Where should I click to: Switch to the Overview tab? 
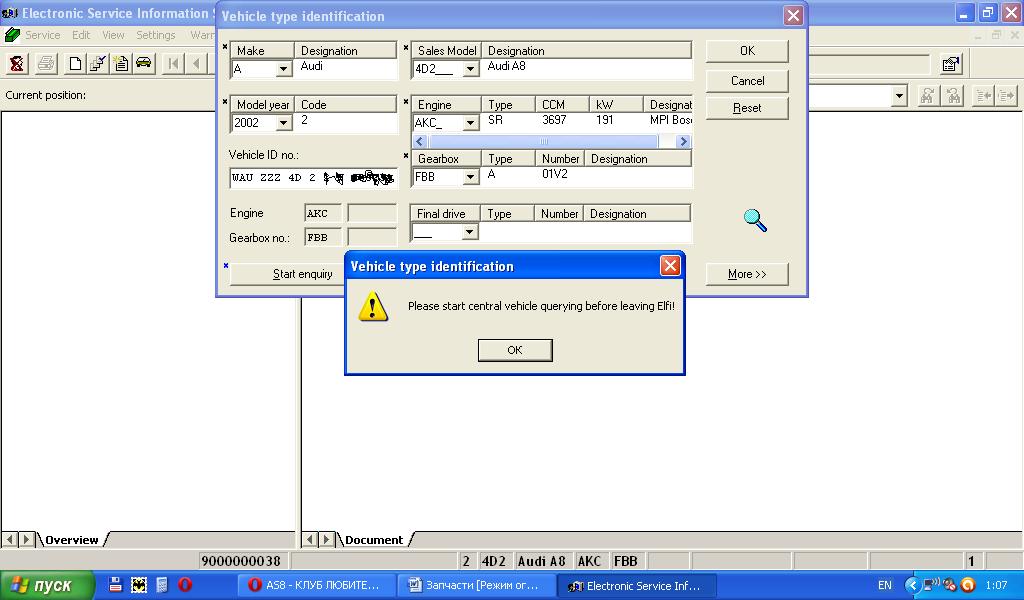coord(71,540)
